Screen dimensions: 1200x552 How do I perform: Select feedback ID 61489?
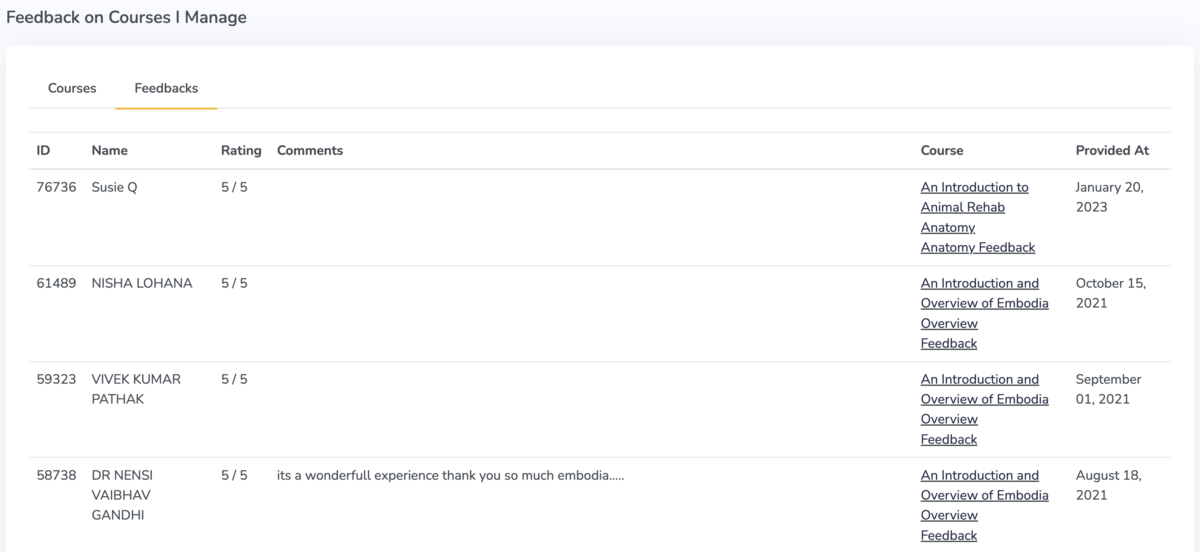[56, 283]
